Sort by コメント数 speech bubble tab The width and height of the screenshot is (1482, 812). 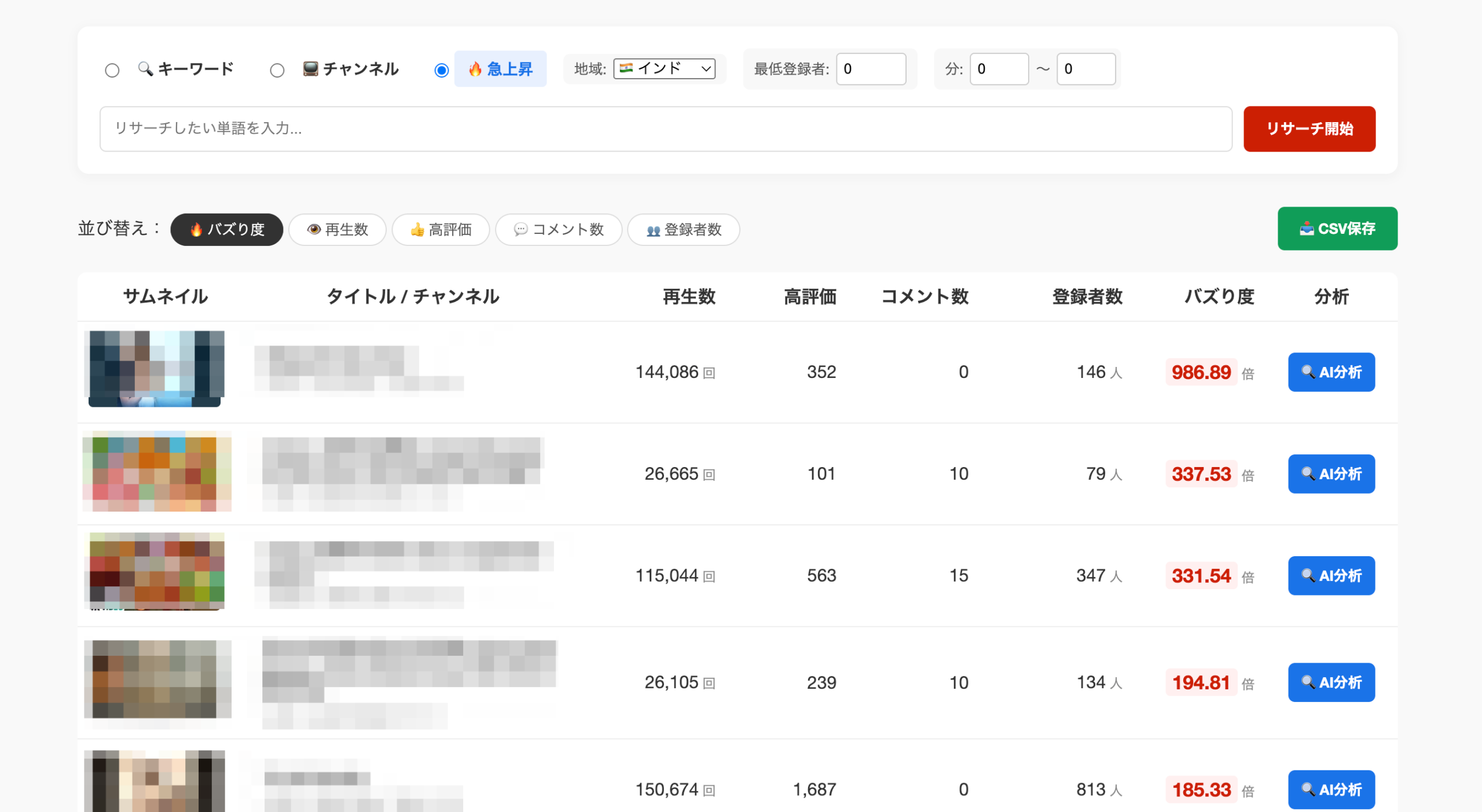pyautogui.click(x=558, y=229)
